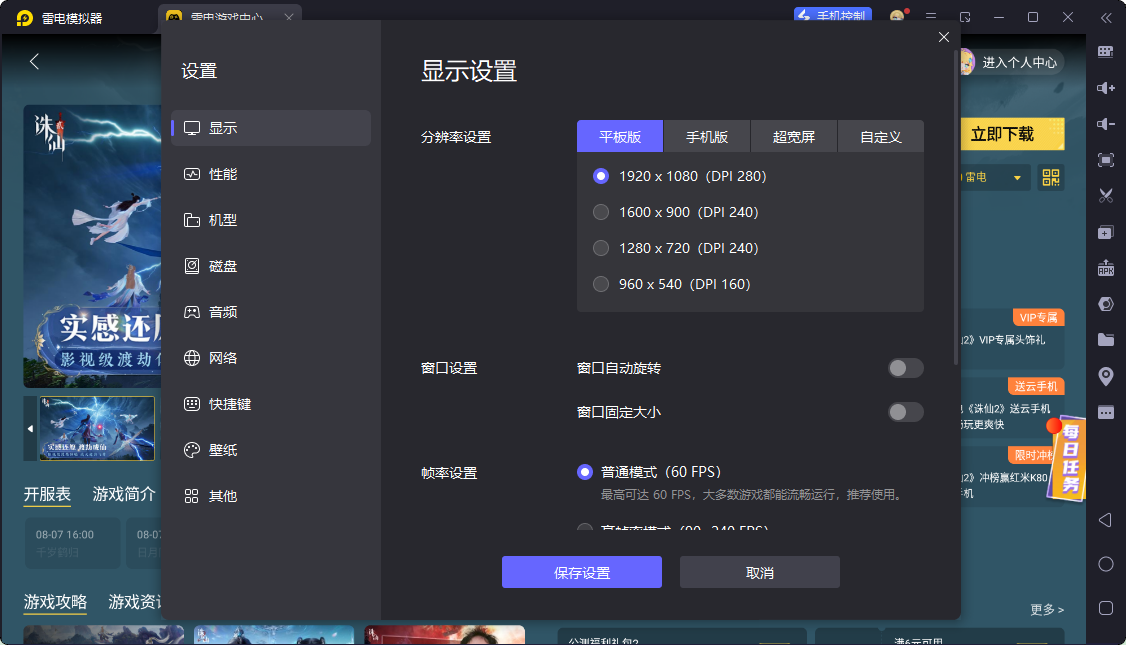This screenshot has height=645, width=1126.
Task: Click the yellow 立即下载 button
Action: [1012, 134]
